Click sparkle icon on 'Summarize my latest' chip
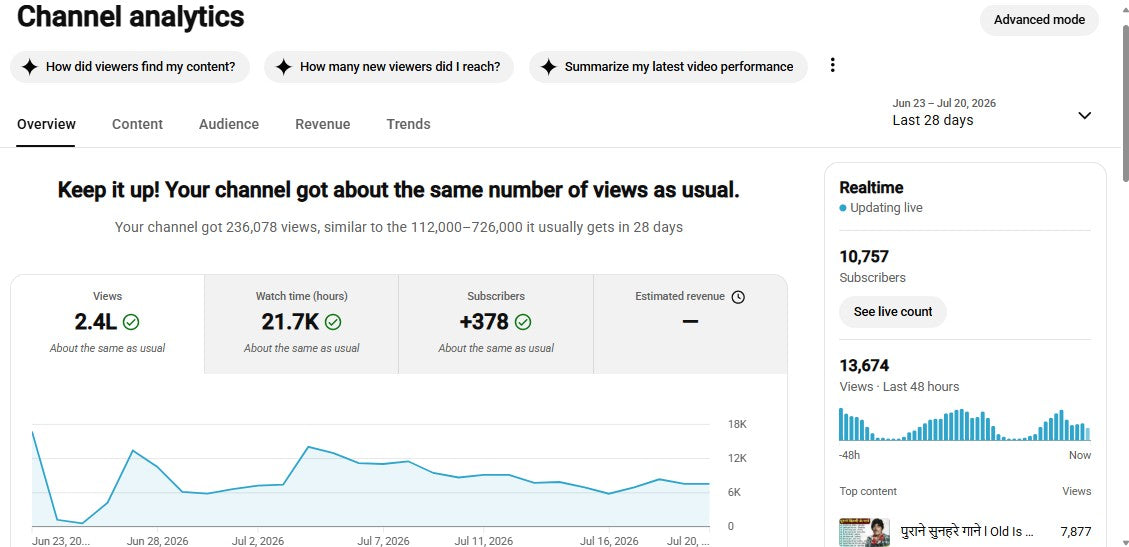Screen dimensions: 1129x547 pyautogui.click(x=549, y=67)
